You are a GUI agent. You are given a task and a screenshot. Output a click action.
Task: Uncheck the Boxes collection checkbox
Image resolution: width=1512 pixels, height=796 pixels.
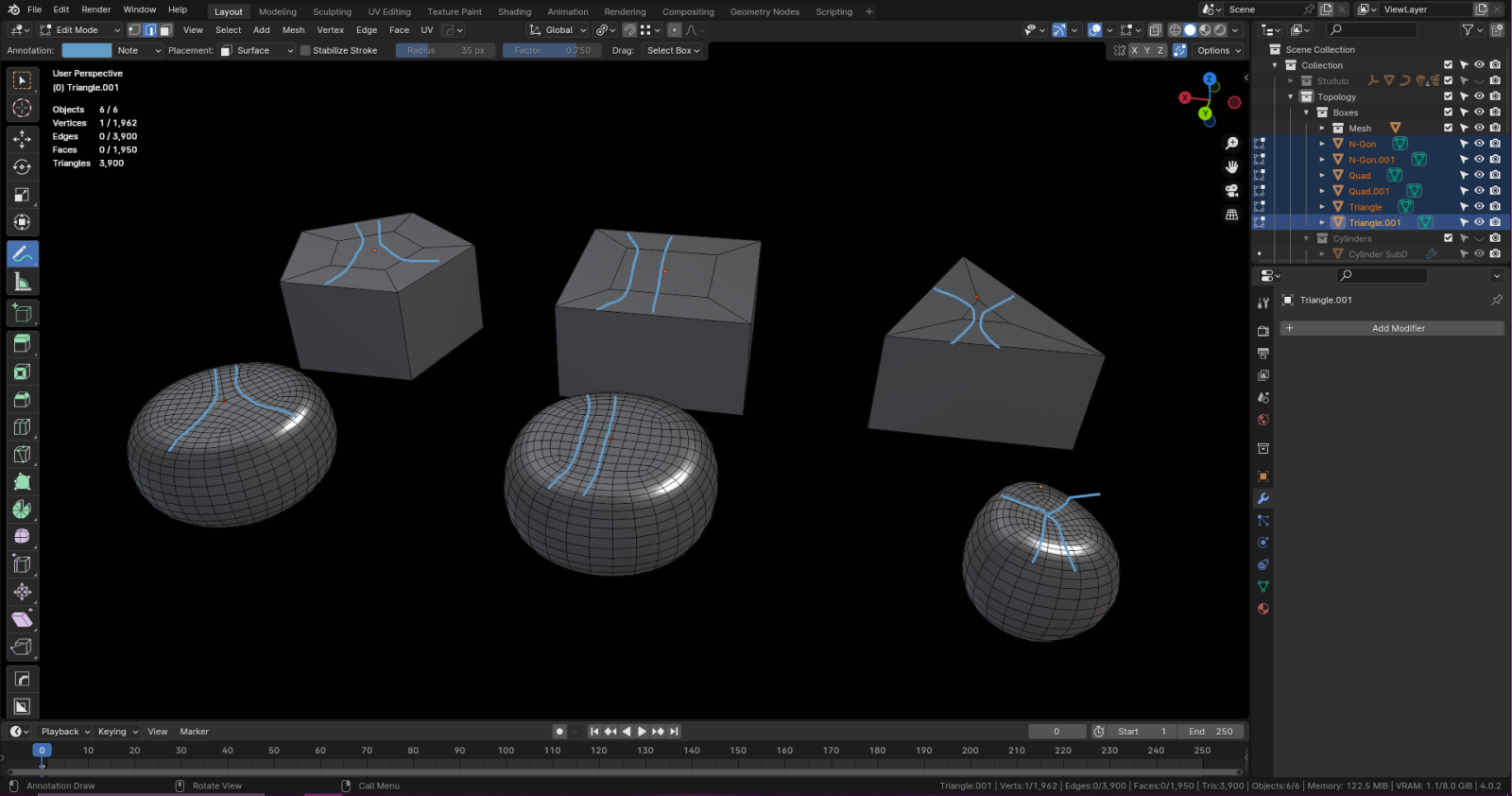(x=1448, y=112)
